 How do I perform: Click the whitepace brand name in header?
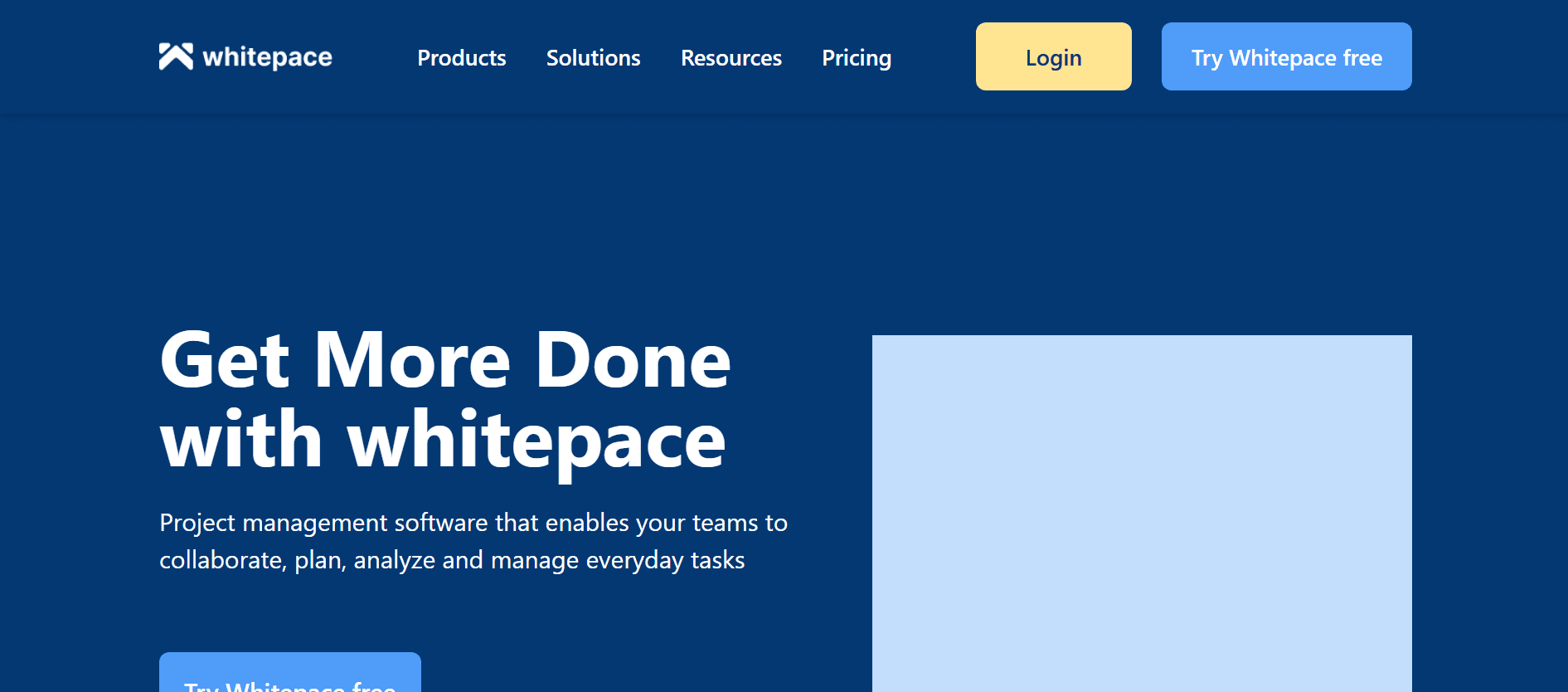(x=267, y=57)
